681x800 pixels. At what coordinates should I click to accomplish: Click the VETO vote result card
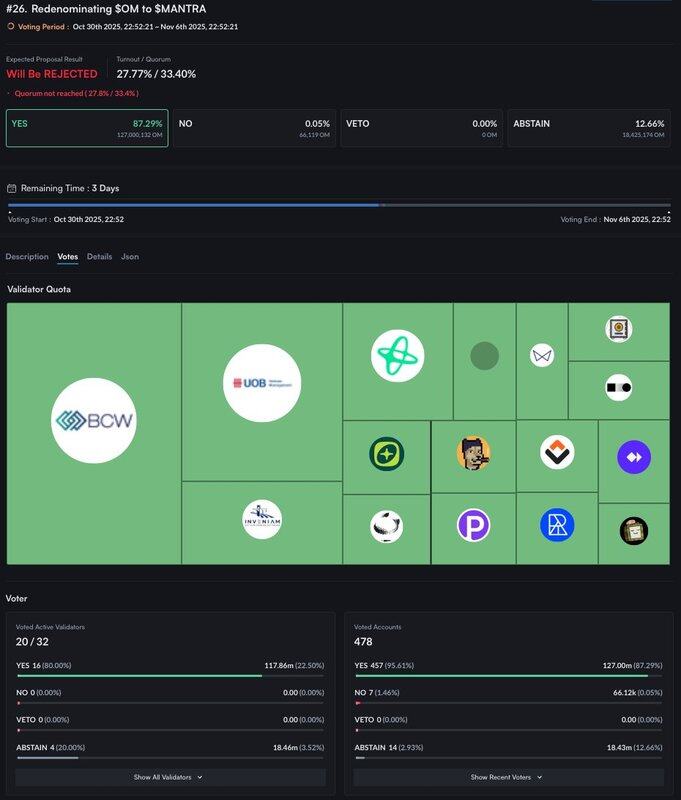421,128
